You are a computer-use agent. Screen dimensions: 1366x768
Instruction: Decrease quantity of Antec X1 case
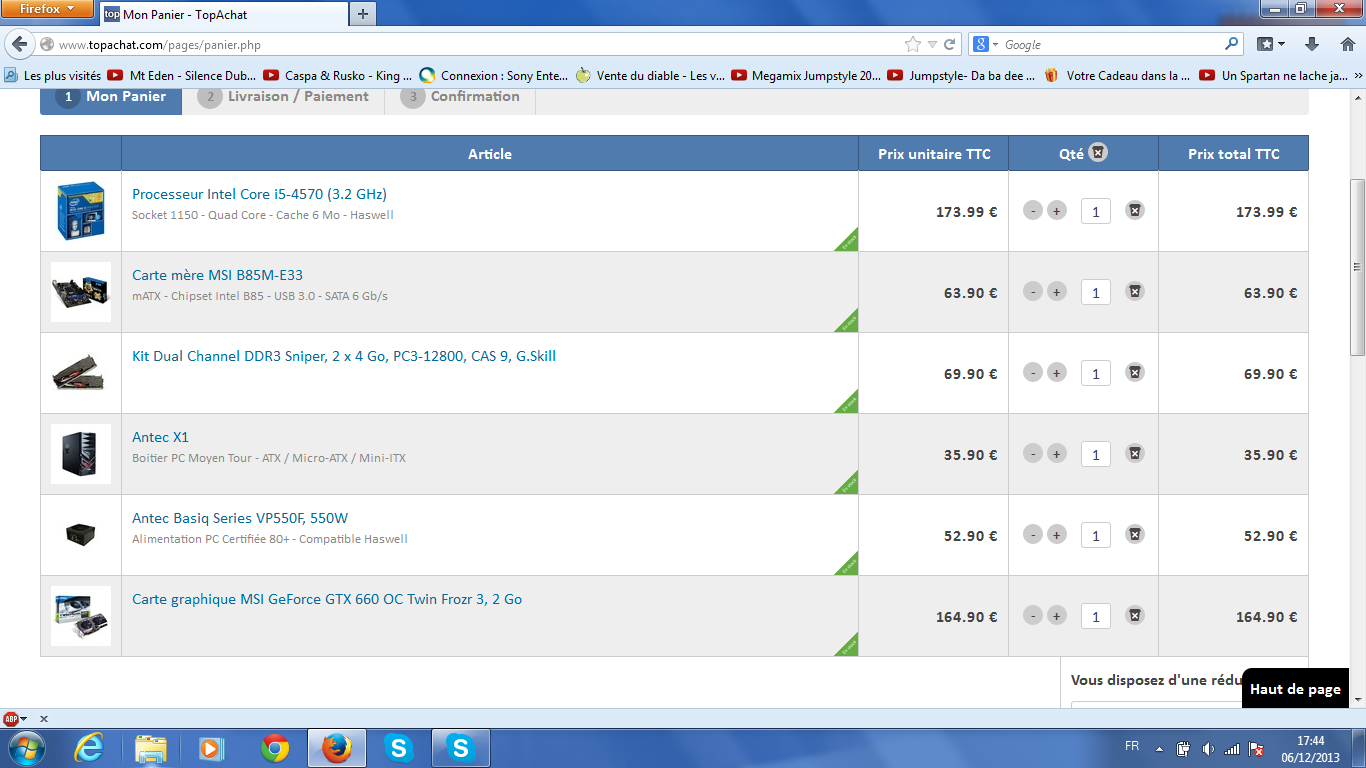(x=1033, y=453)
